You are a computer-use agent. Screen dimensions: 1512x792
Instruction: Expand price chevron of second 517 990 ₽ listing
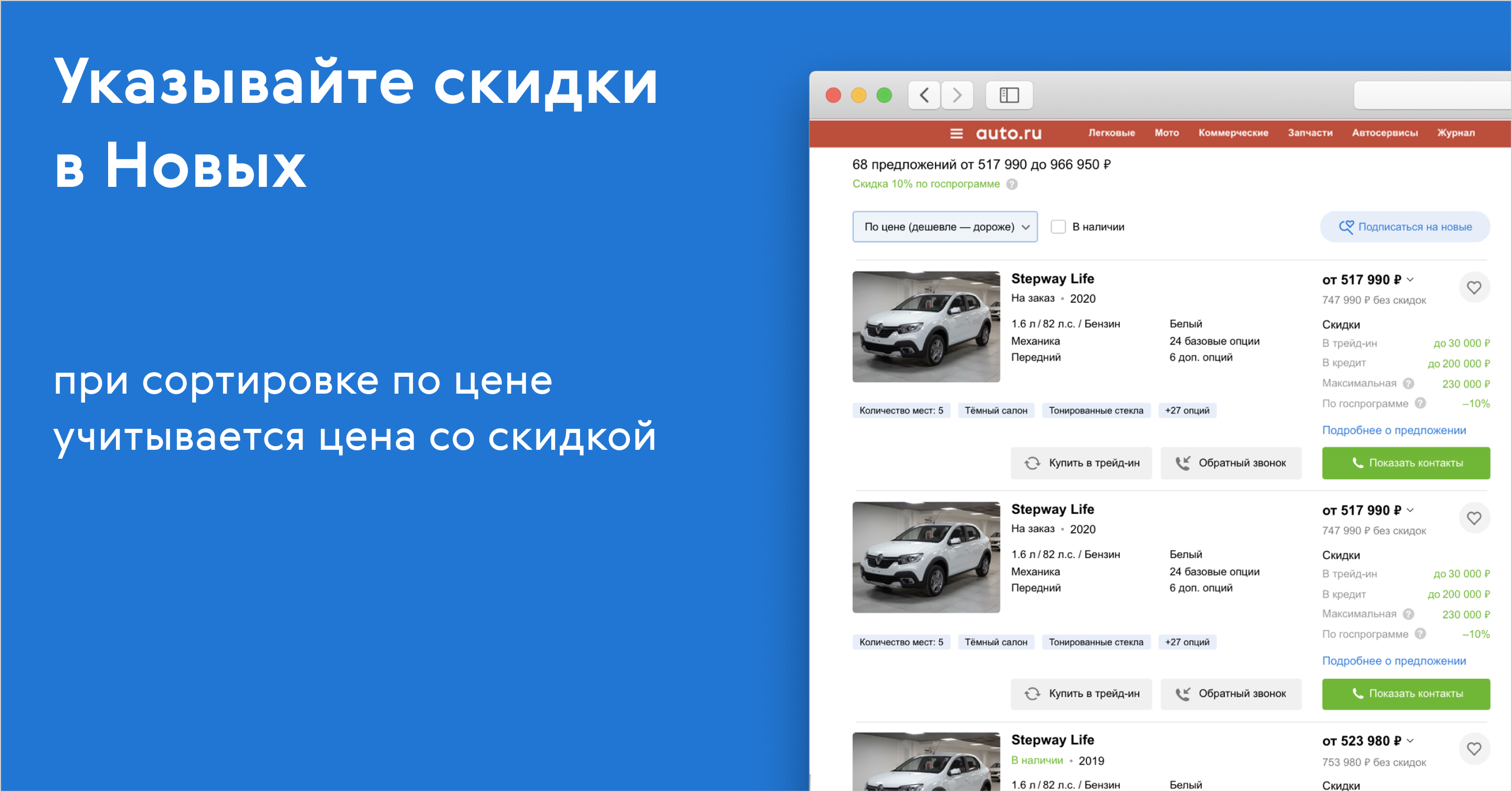pos(1410,510)
